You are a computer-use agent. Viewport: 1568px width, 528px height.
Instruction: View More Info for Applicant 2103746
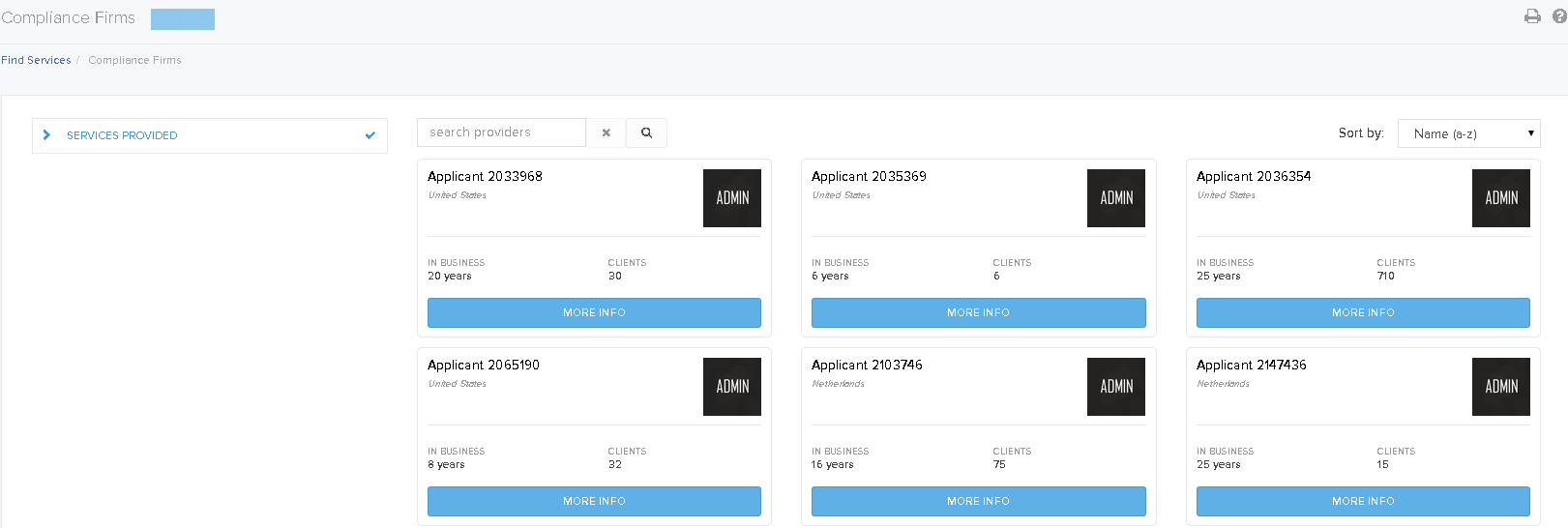tap(978, 501)
